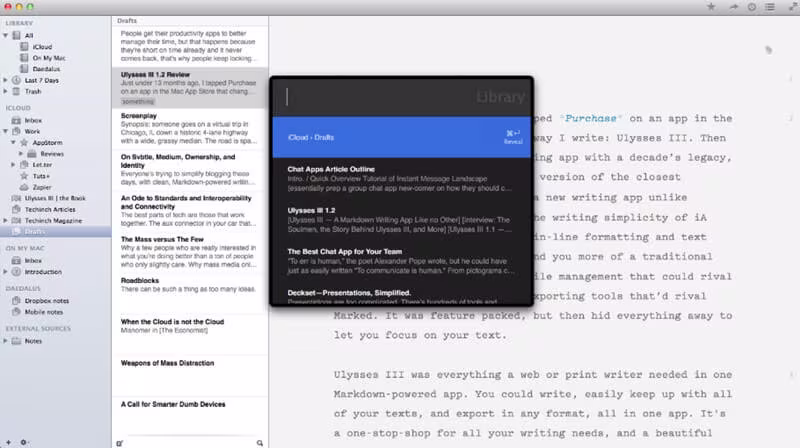Click the Reviews folder icon

click(x=32, y=154)
